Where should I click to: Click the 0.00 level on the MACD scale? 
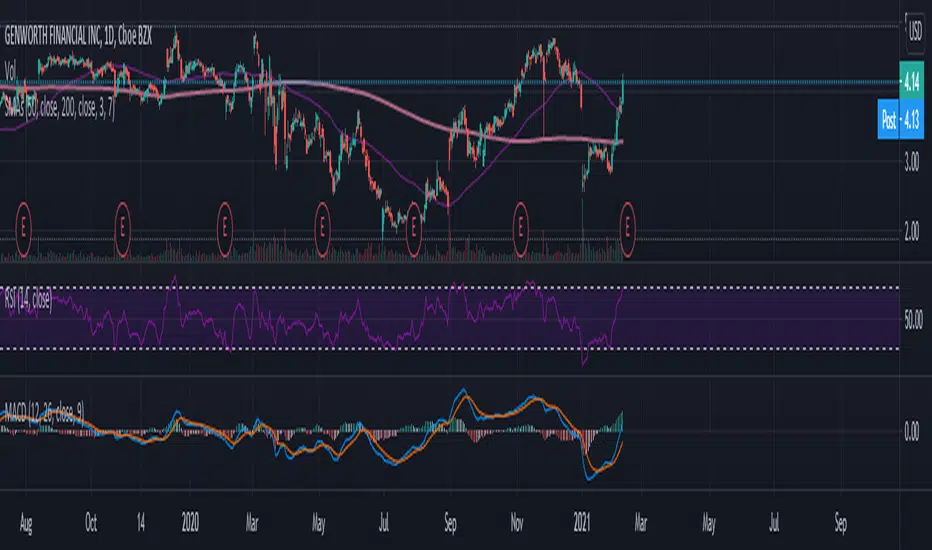click(912, 432)
